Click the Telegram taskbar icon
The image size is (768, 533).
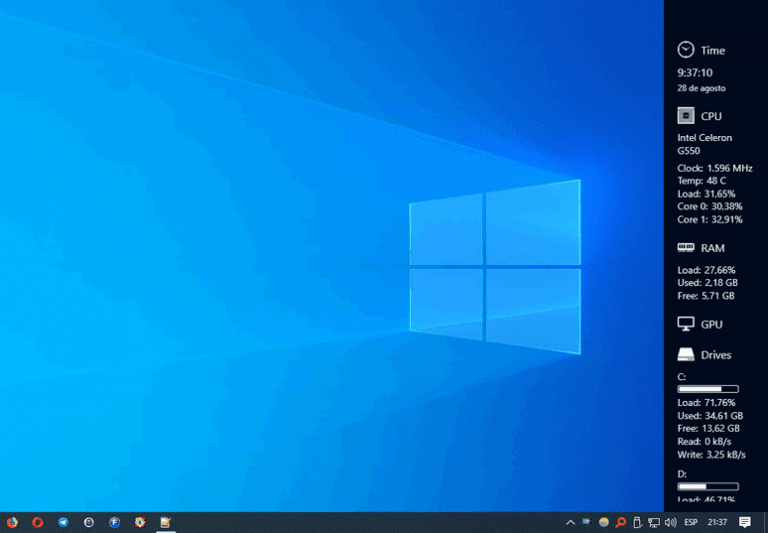coord(63,522)
